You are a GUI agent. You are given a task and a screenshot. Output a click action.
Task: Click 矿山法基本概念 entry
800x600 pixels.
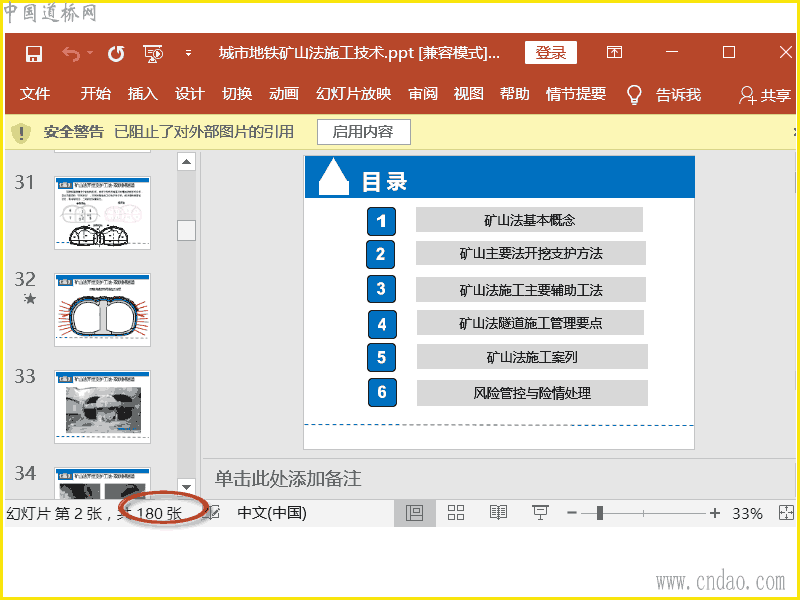529,220
